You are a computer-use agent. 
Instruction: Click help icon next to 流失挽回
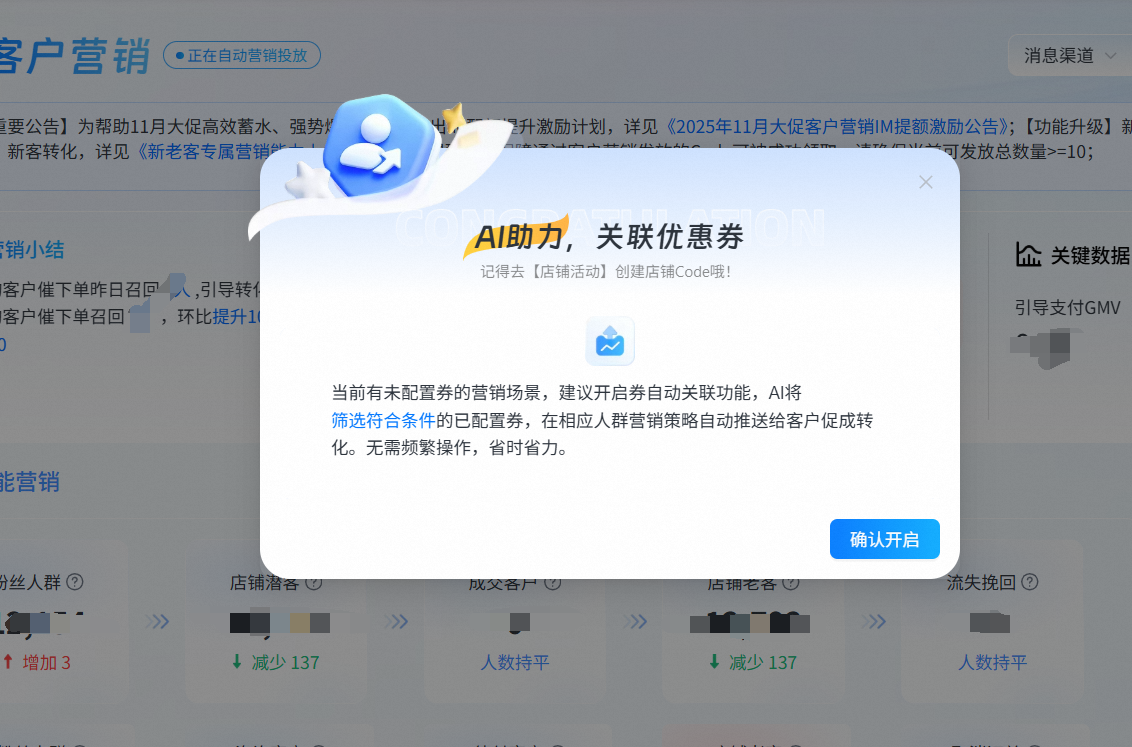pos(1029,582)
